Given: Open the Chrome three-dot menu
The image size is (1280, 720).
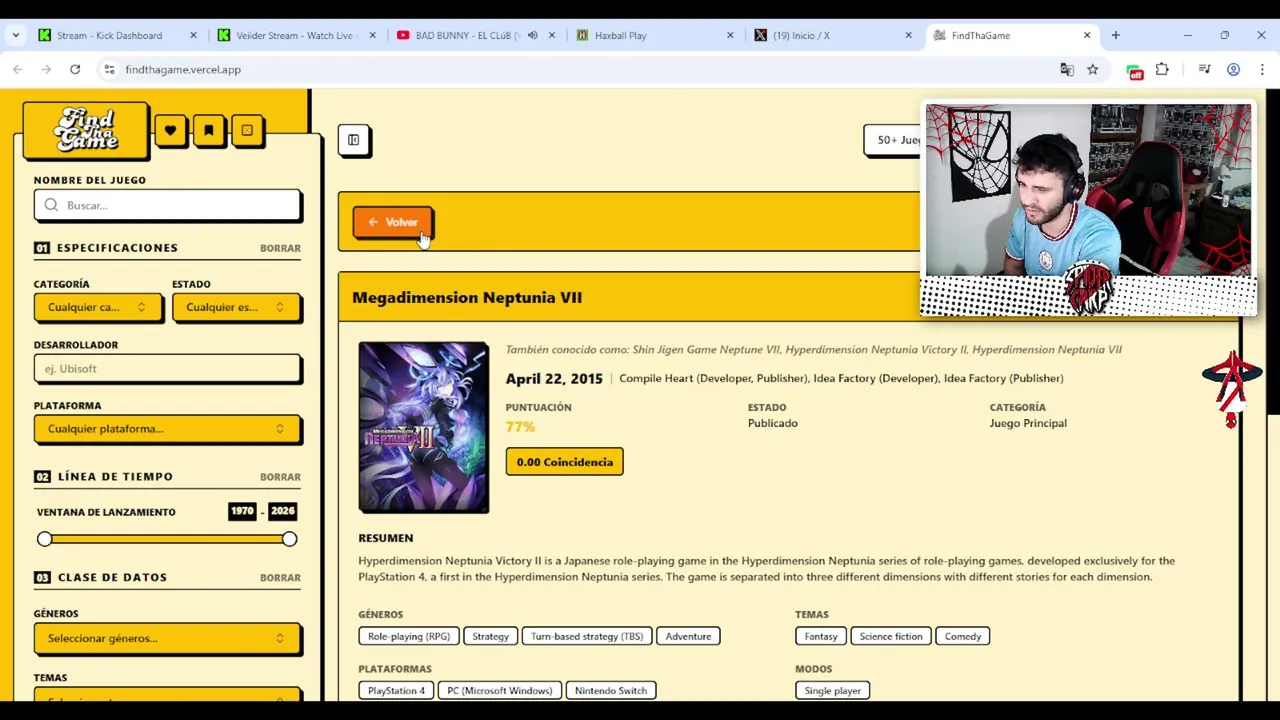Looking at the screenshot, I should 1262,69.
